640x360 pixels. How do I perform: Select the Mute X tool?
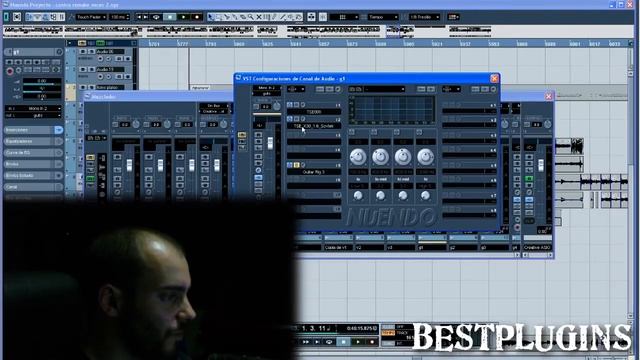click(258, 17)
